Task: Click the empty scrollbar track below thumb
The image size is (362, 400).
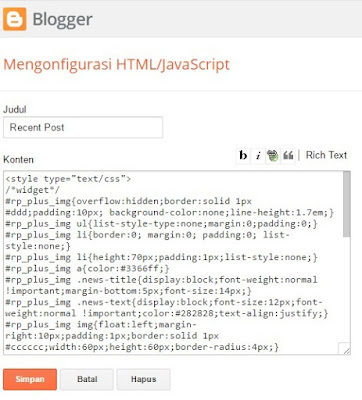Action: (x=347, y=289)
